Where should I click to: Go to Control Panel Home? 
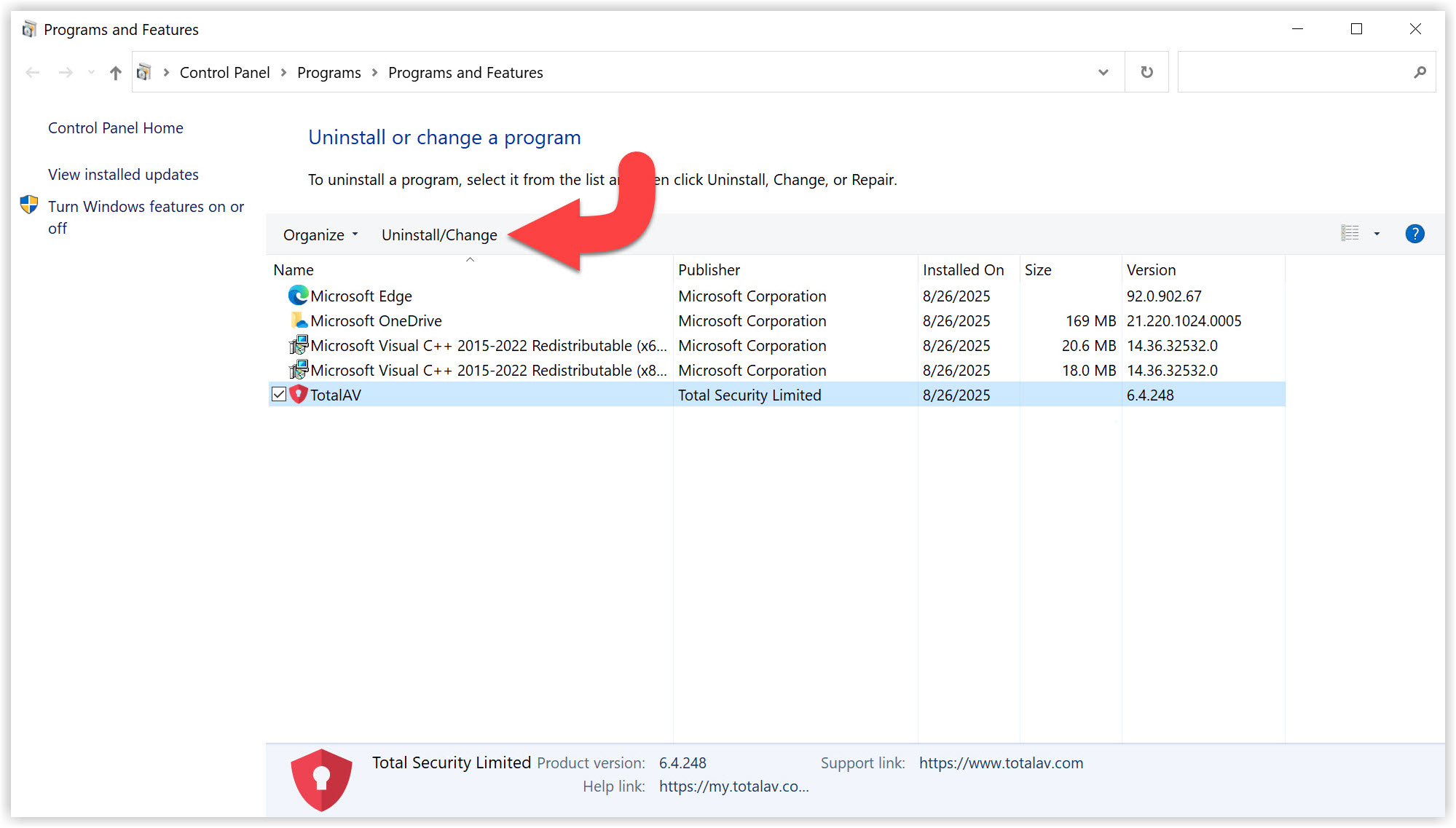pos(116,128)
